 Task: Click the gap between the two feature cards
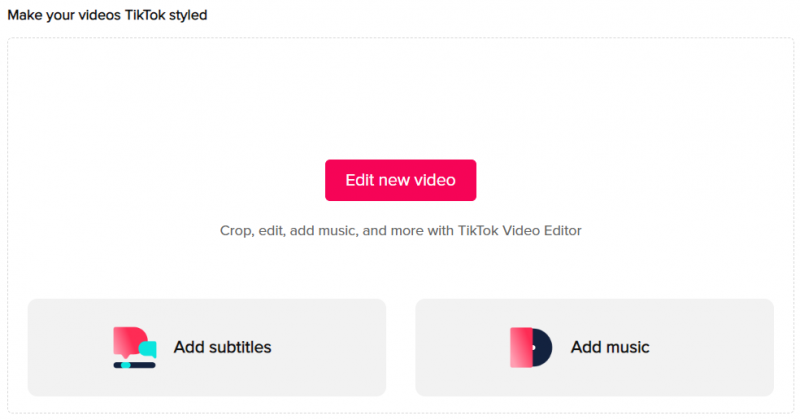pyautogui.click(x=400, y=347)
